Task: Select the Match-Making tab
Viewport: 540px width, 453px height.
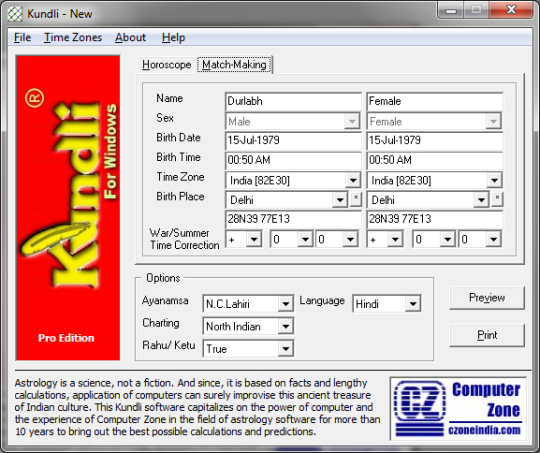Action: (x=235, y=64)
